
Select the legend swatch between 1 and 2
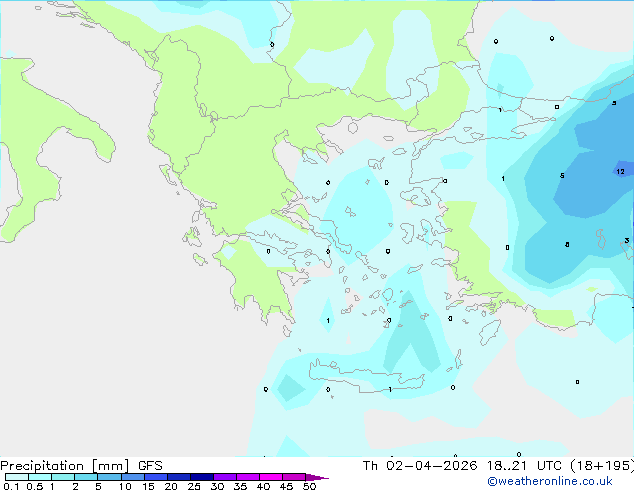pos(63,477)
